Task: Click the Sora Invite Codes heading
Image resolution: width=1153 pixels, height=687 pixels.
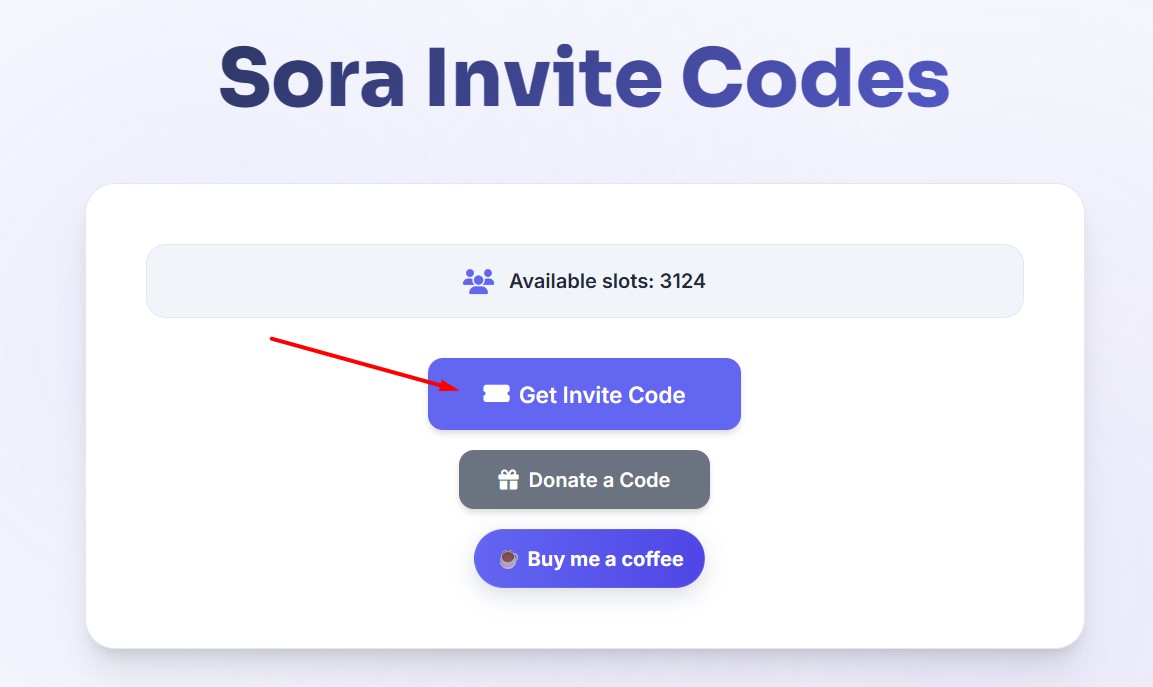Action: (x=584, y=78)
